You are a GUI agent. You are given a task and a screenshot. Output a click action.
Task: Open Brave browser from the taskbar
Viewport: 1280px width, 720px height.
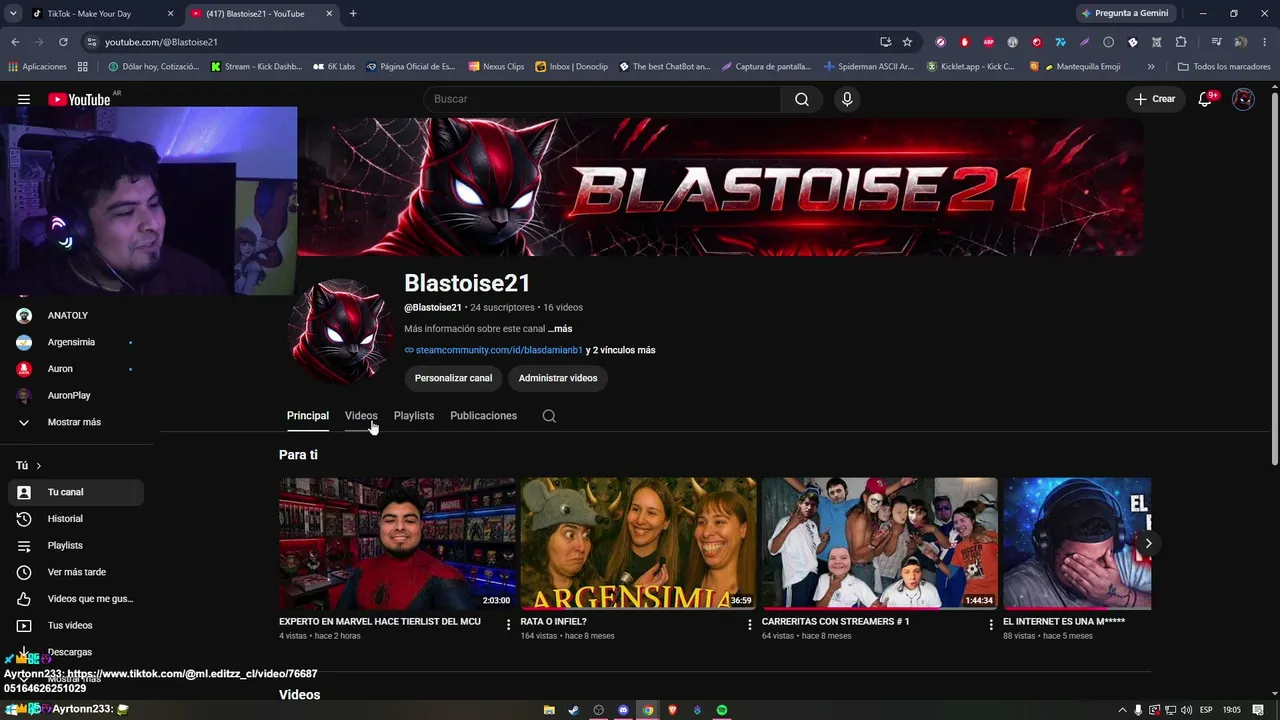(x=672, y=710)
